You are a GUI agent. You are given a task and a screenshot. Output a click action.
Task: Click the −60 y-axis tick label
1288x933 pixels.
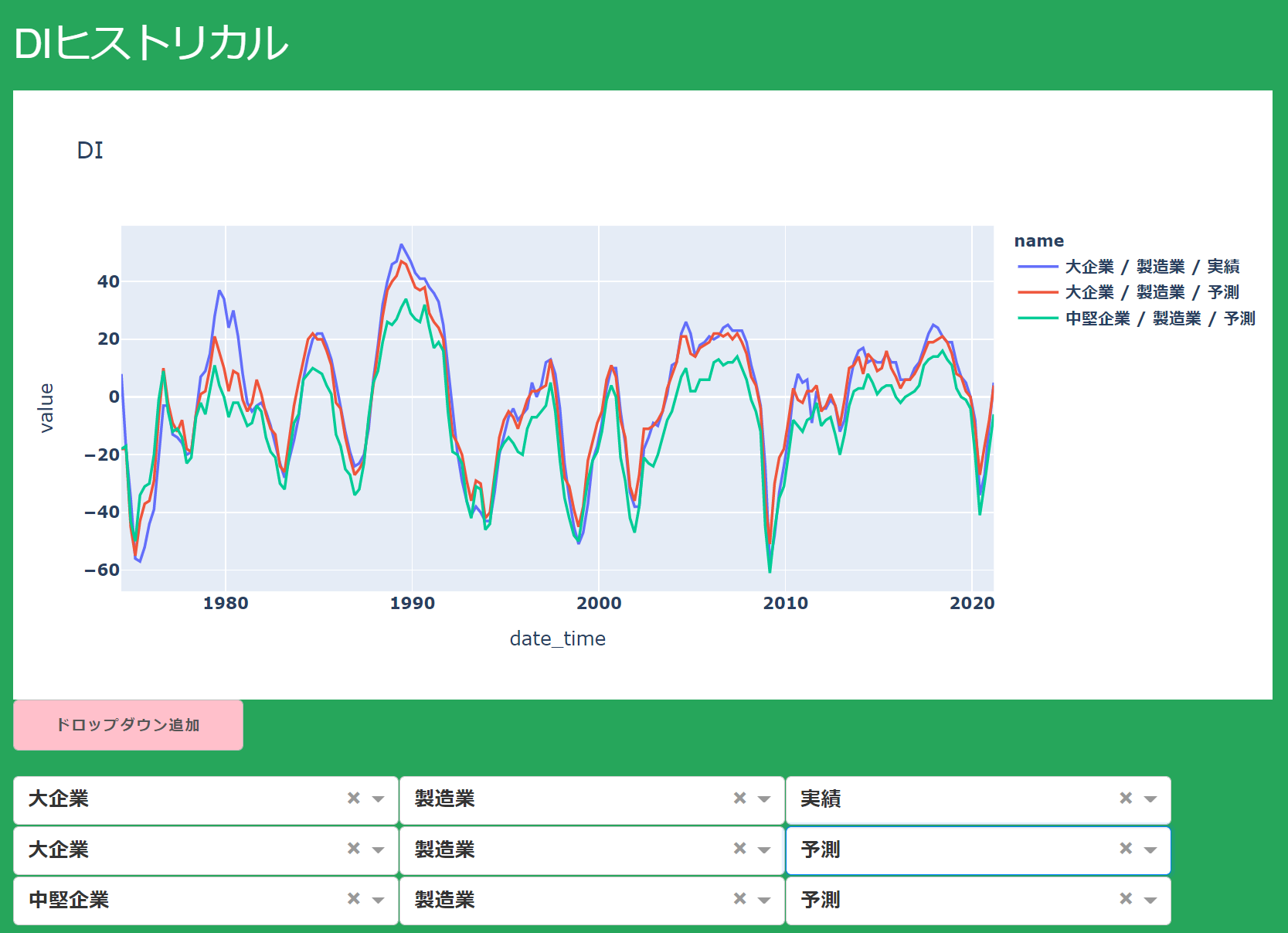click(102, 570)
